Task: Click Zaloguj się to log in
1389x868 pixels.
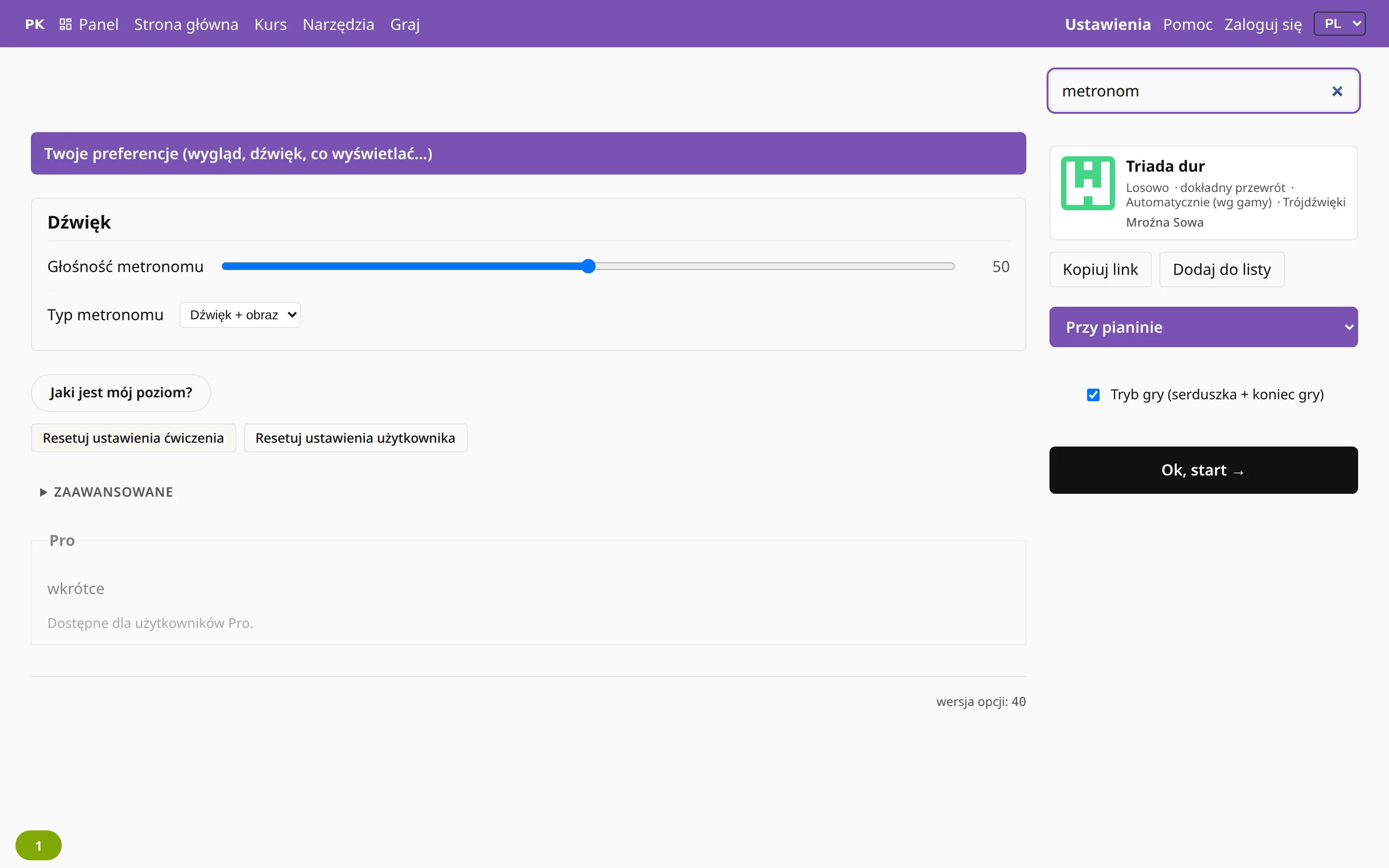Action: tap(1263, 24)
